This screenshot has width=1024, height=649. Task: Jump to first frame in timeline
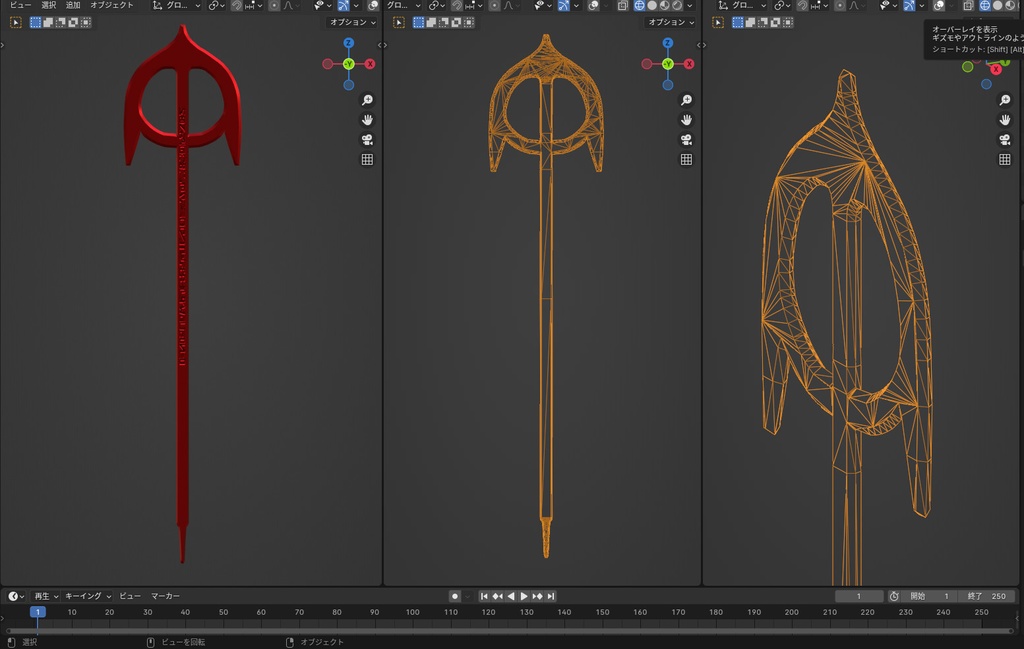484,596
